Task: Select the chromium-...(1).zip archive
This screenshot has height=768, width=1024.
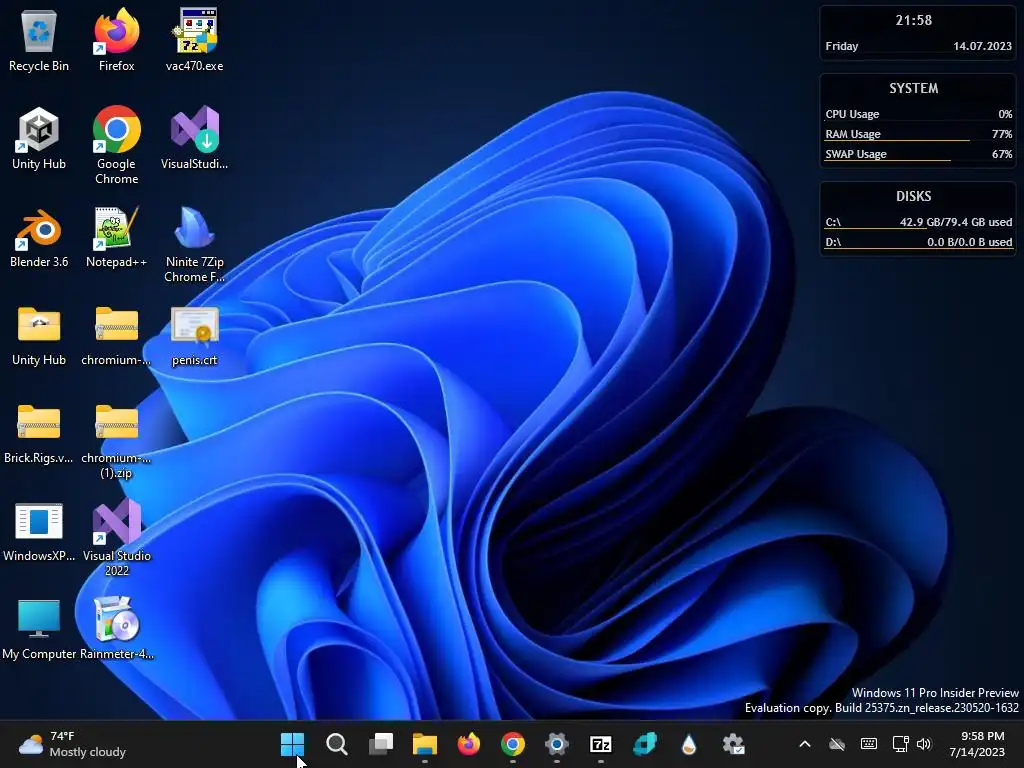Action: pyautogui.click(x=116, y=440)
